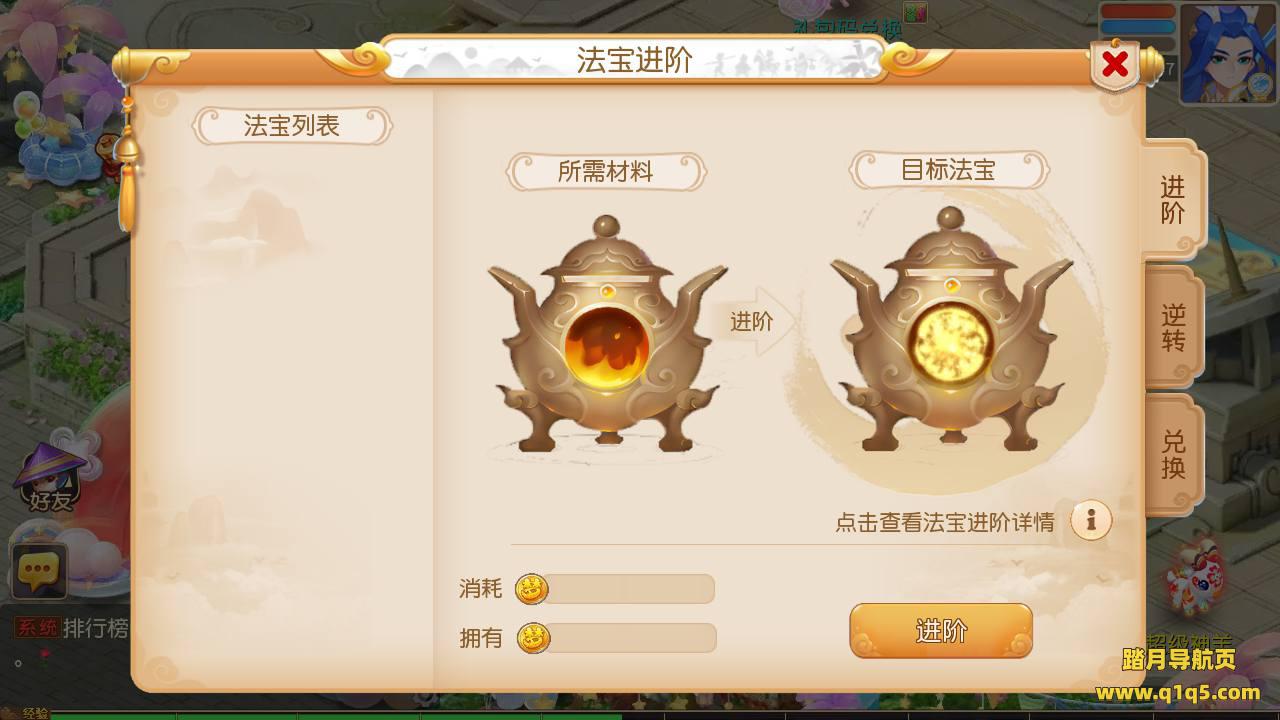
Task: Click the gold coin icon beside 消耗
Action: 532,590
